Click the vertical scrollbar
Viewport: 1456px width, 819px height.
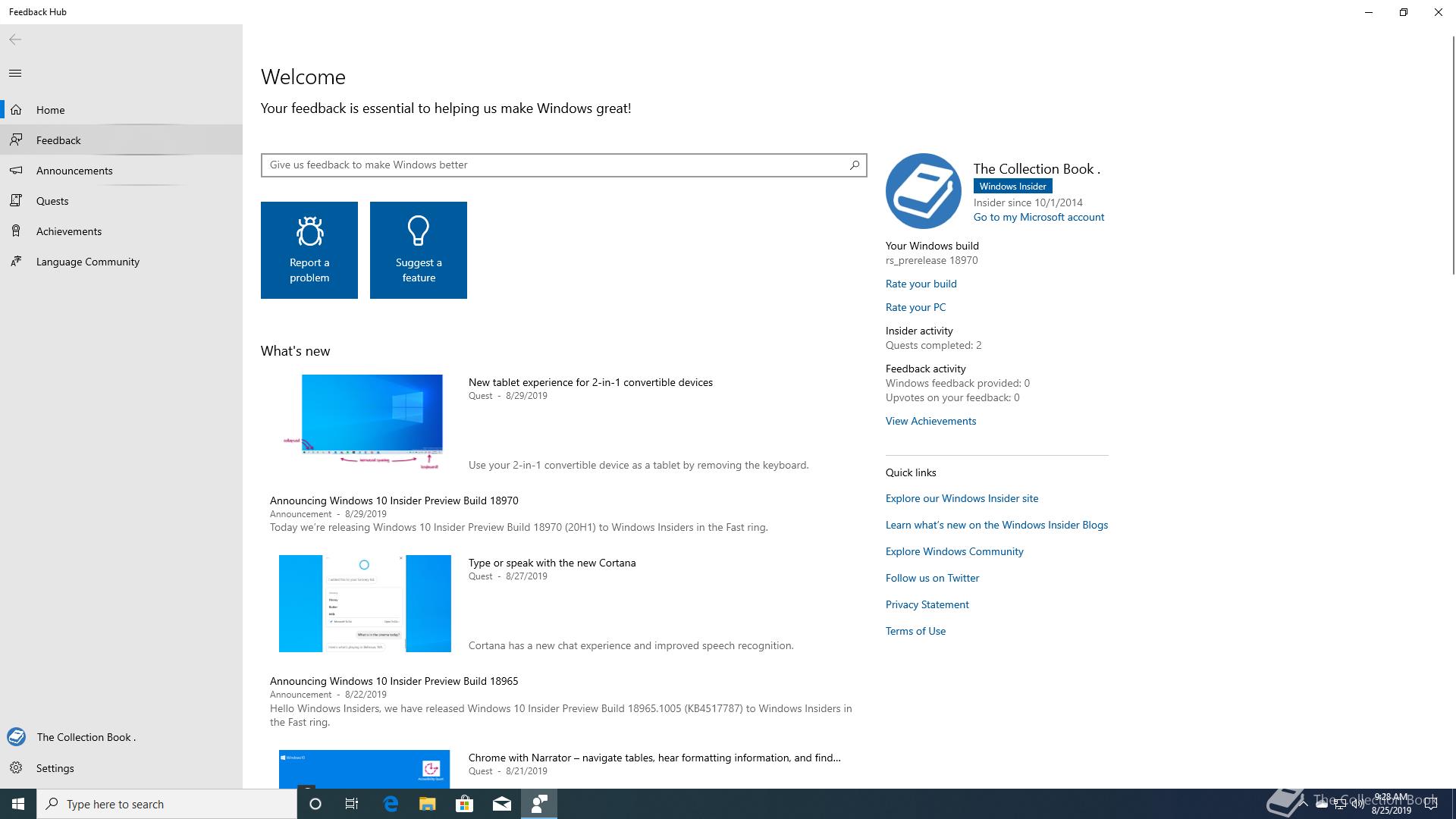pyautogui.click(x=1452, y=155)
